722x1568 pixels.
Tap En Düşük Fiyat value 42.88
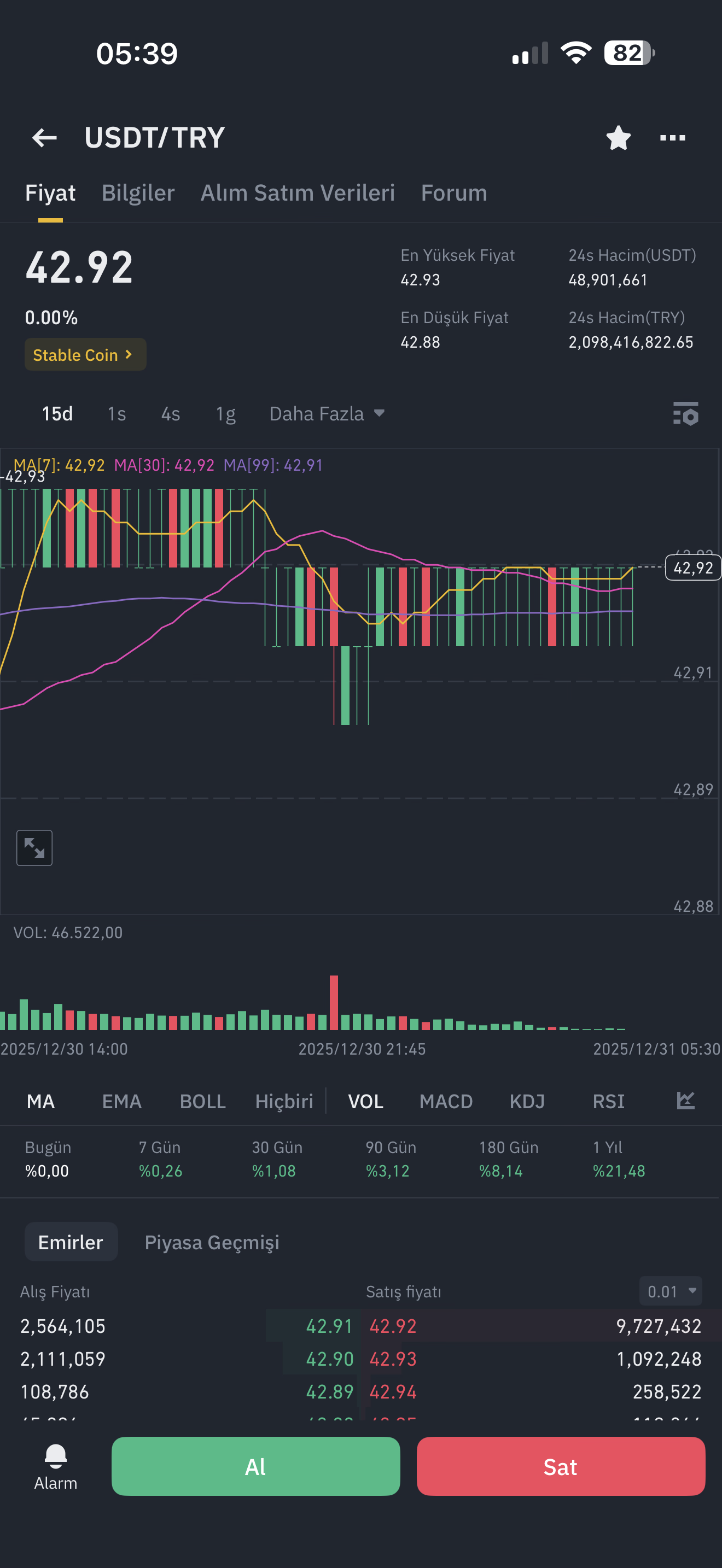point(420,342)
